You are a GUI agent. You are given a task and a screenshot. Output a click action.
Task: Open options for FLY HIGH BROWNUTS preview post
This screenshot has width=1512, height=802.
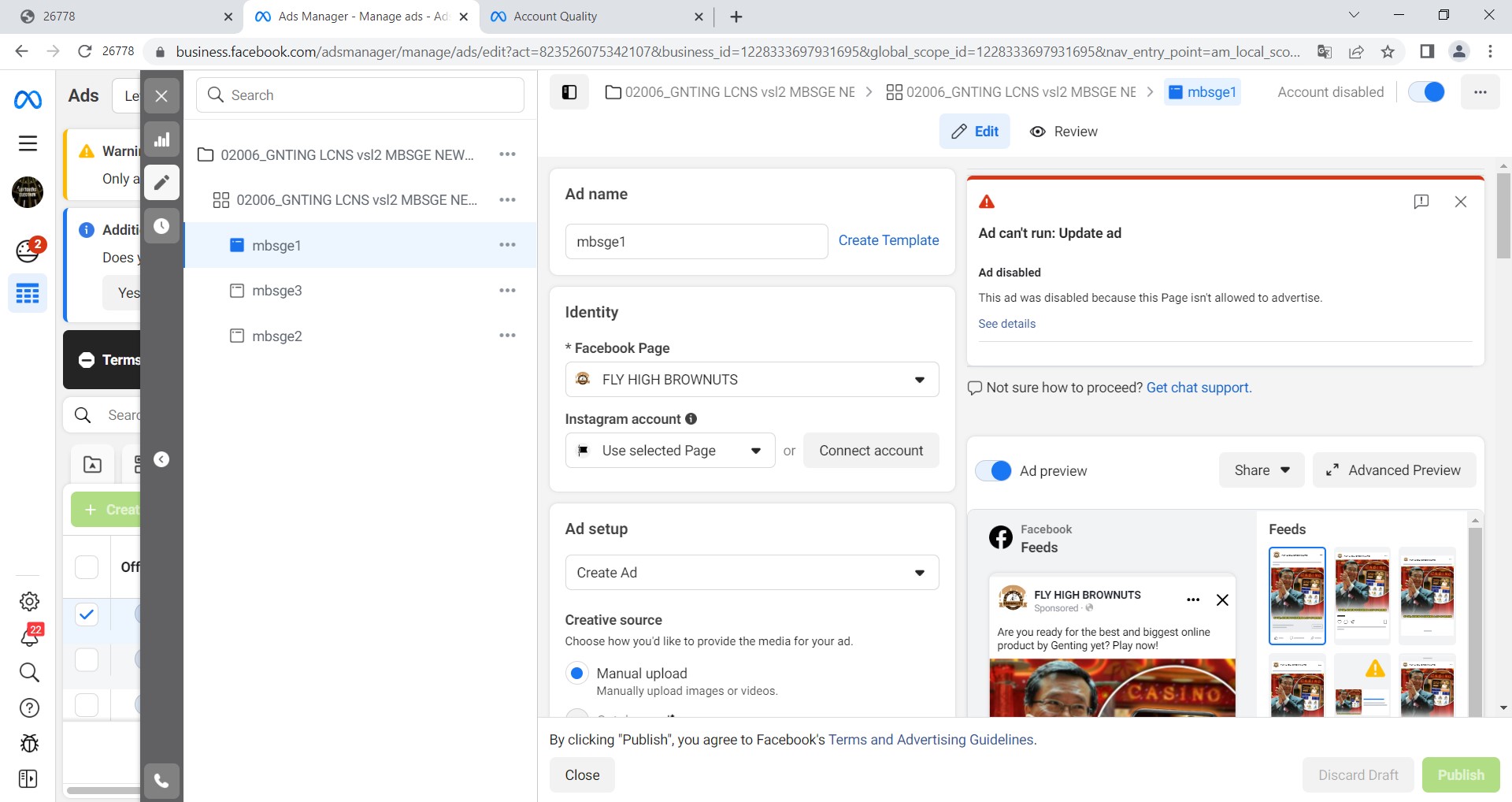1193,600
